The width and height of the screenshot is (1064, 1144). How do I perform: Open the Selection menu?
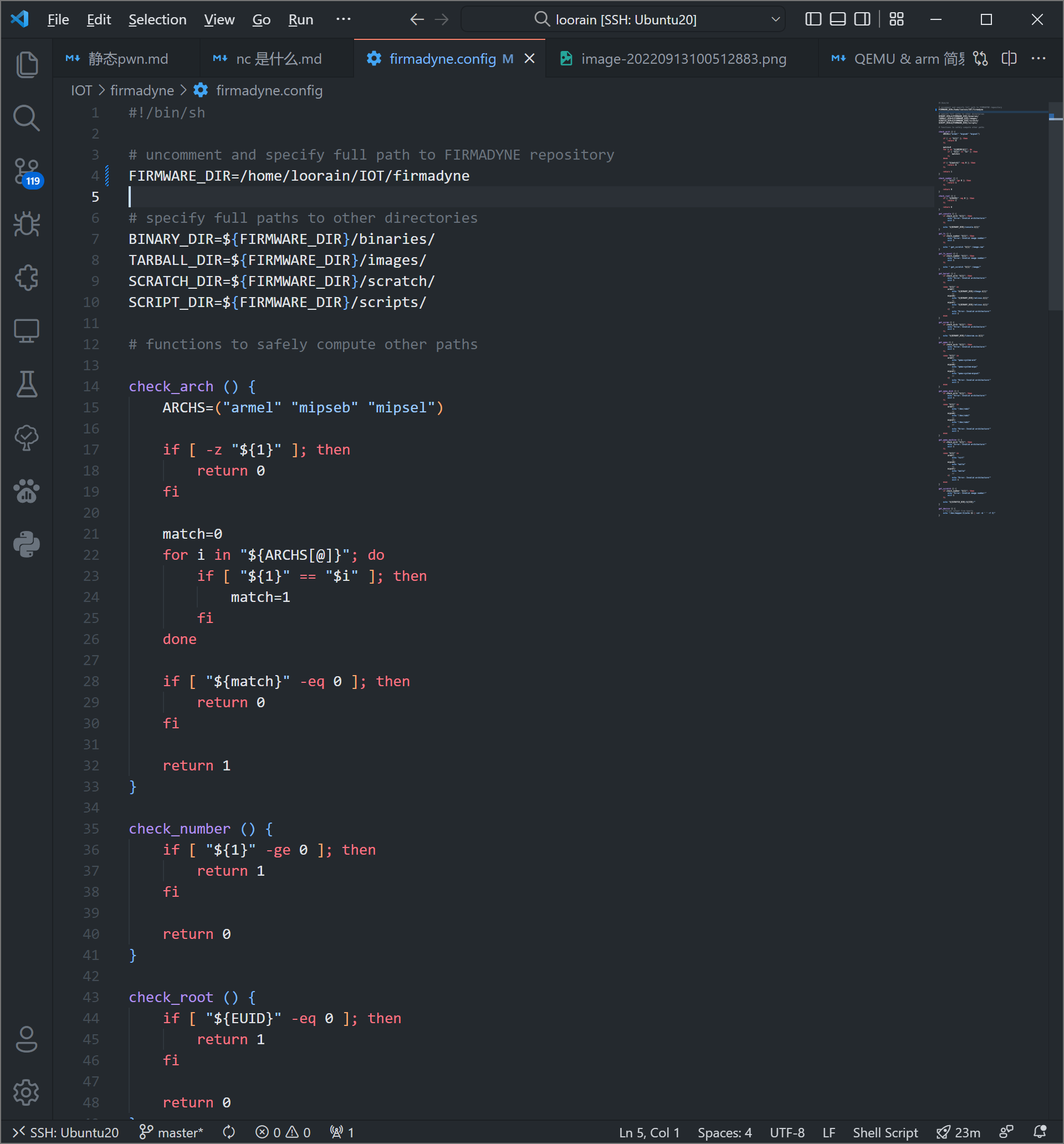coord(158,19)
